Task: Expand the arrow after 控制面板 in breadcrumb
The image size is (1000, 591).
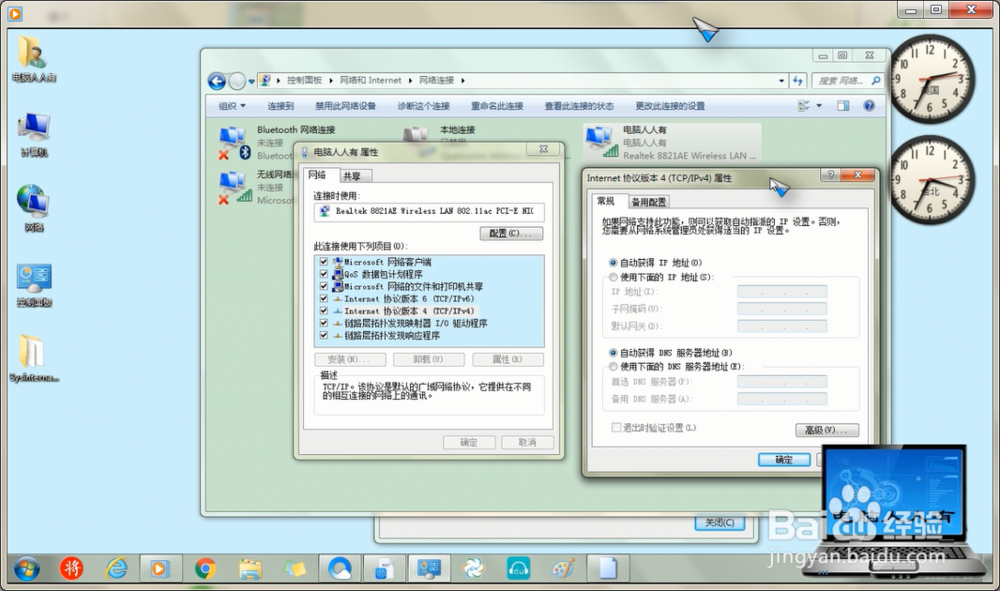Action: pyautogui.click(x=331, y=80)
